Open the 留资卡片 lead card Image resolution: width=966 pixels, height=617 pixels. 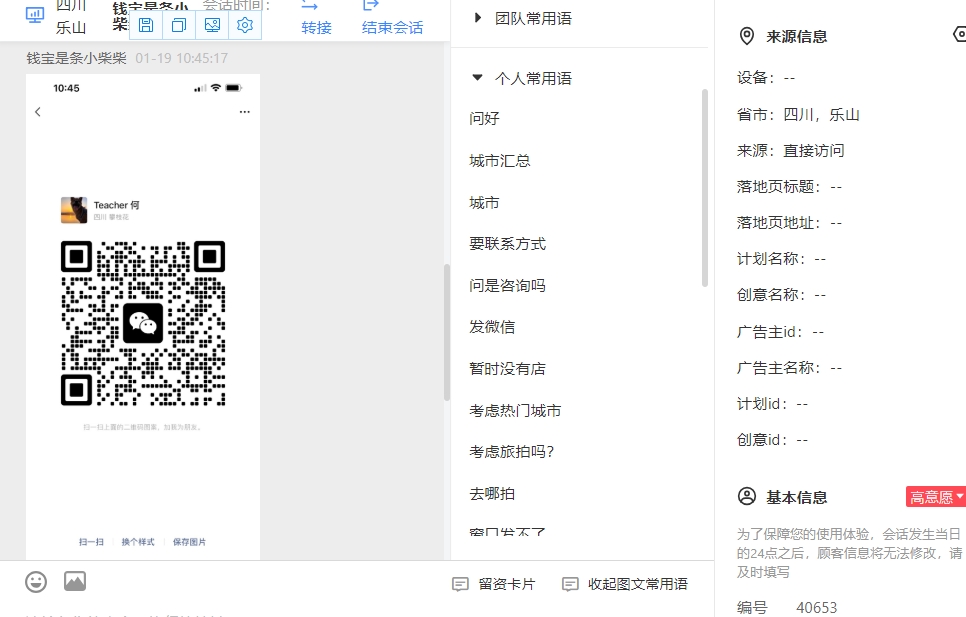click(493, 584)
